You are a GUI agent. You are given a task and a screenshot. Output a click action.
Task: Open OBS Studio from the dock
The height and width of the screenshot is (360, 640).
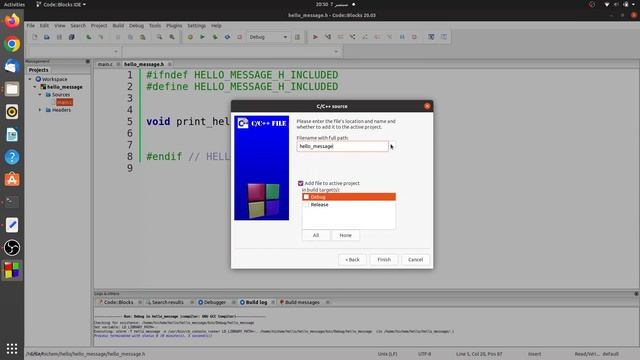[12, 247]
